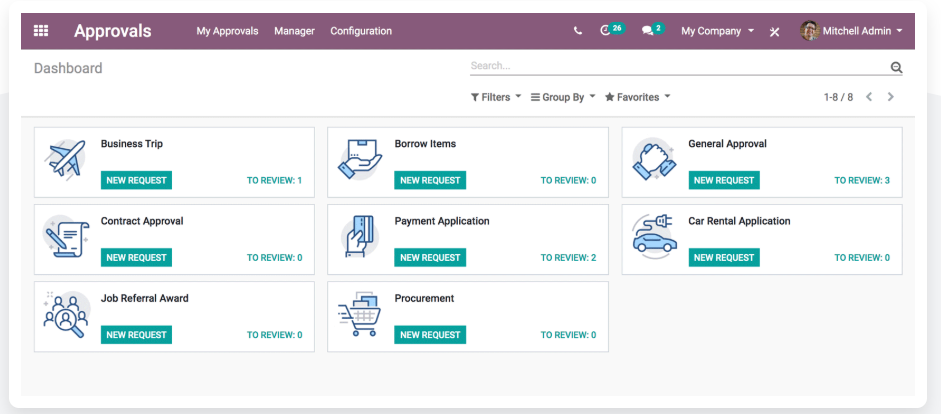Expand the Group By dropdown

(x=563, y=97)
